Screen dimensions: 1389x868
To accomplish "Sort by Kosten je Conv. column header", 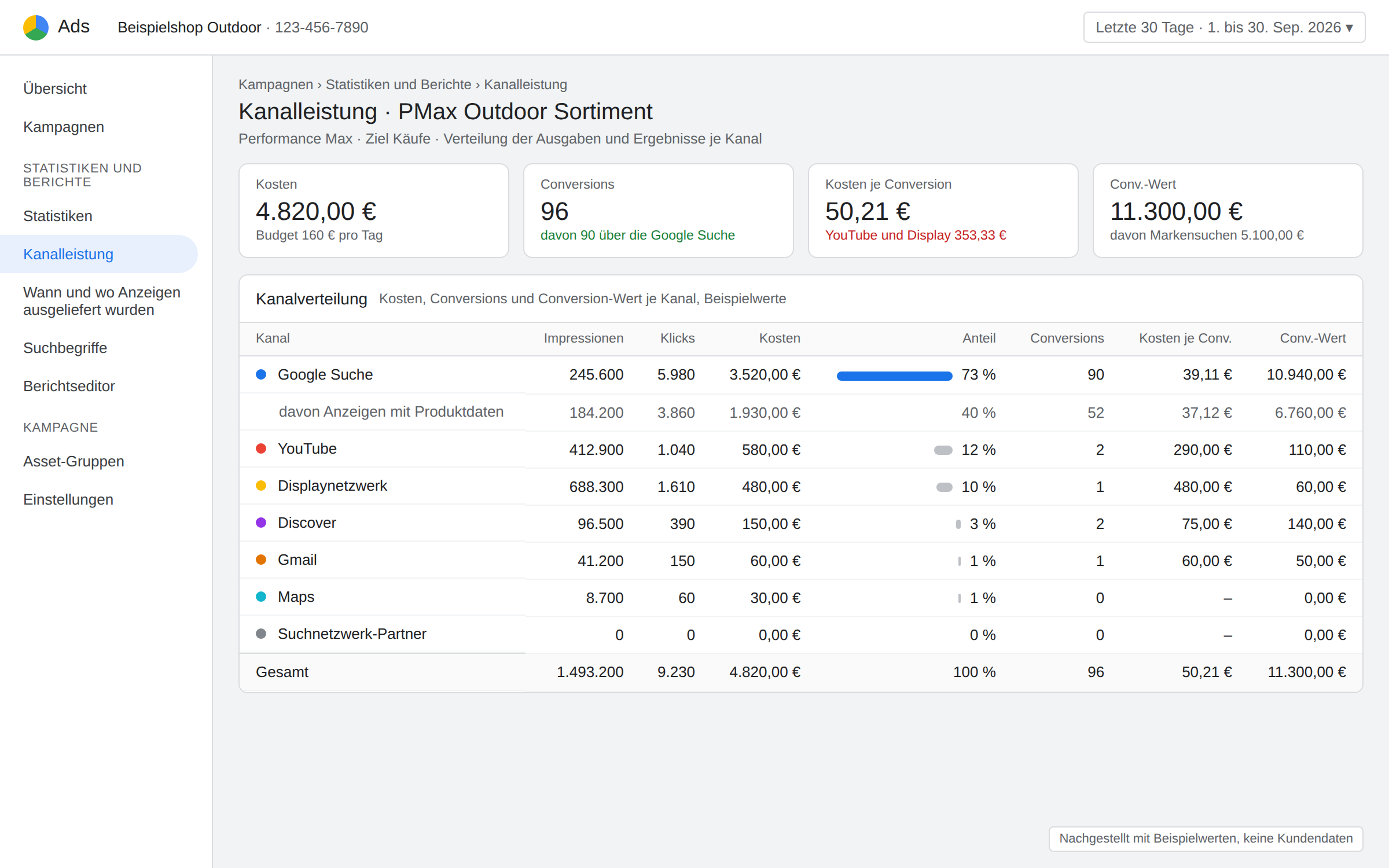I will click(1185, 338).
